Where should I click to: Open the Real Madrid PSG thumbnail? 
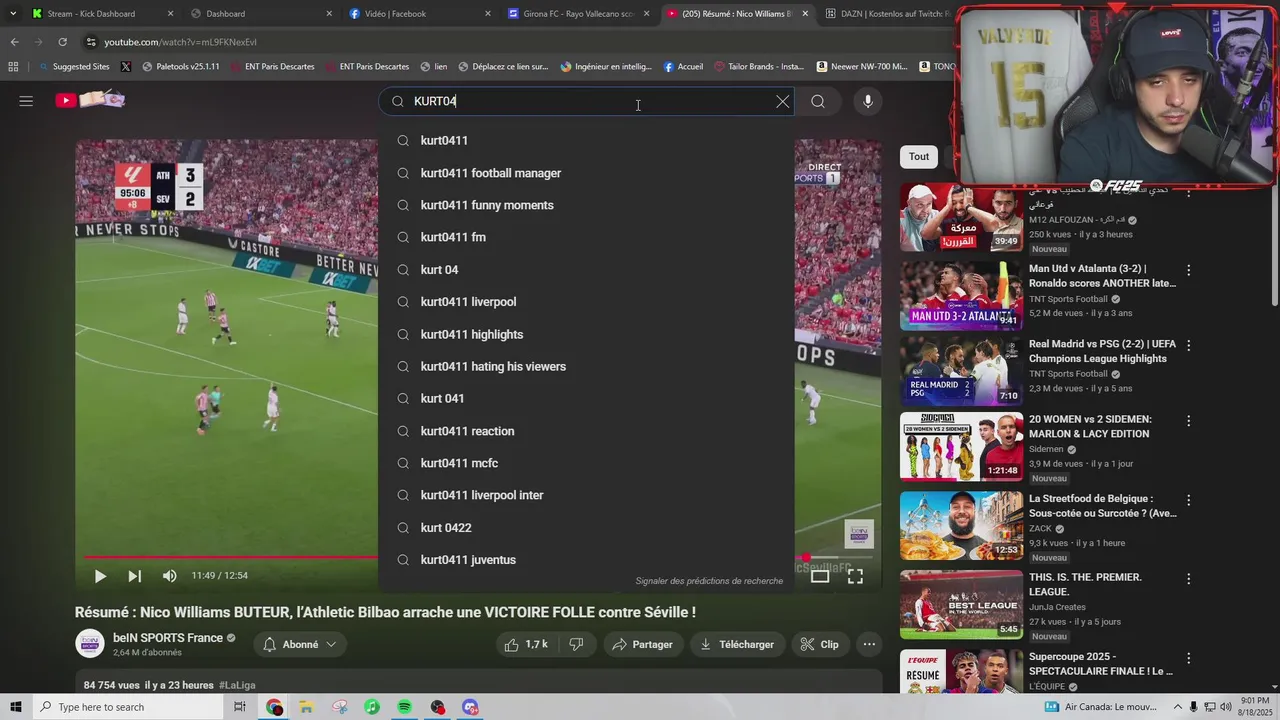click(x=961, y=371)
